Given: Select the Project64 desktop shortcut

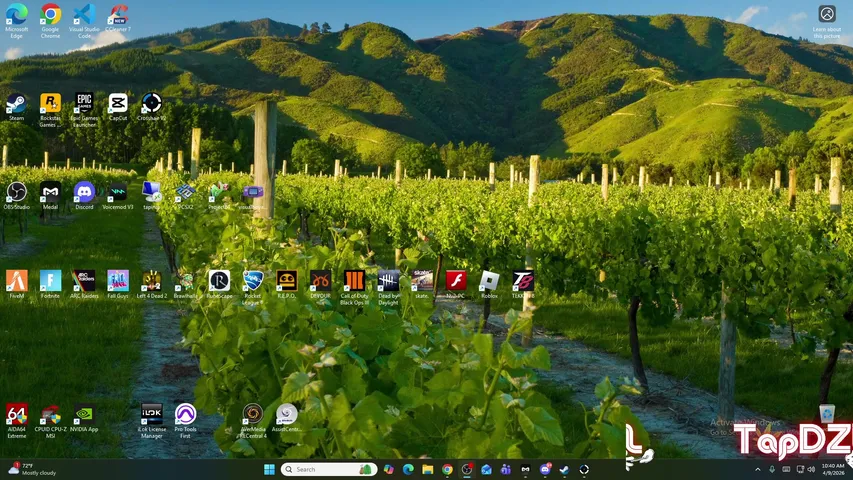Looking at the screenshot, I should click(x=219, y=195).
